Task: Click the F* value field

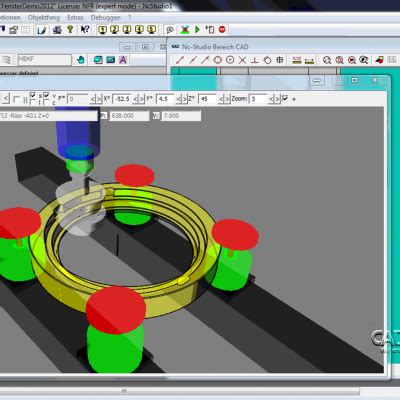Action: [x=77, y=99]
